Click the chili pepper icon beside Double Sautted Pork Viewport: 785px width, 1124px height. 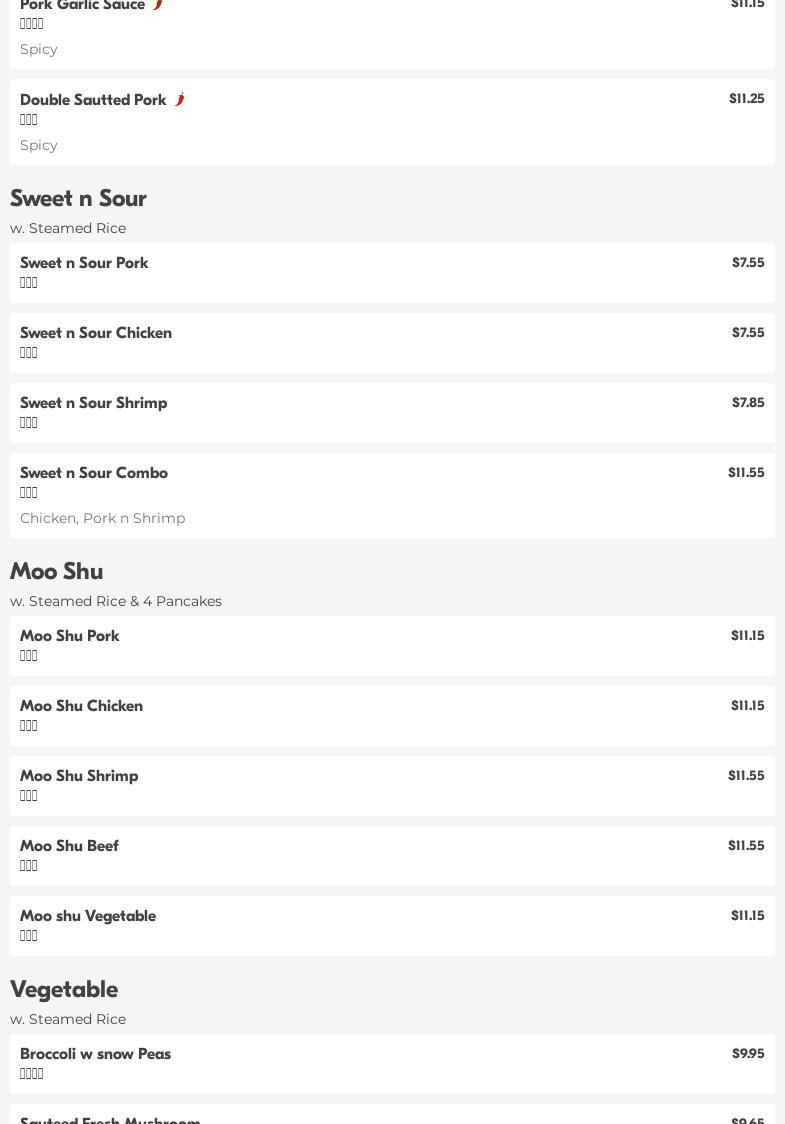click(180, 99)
